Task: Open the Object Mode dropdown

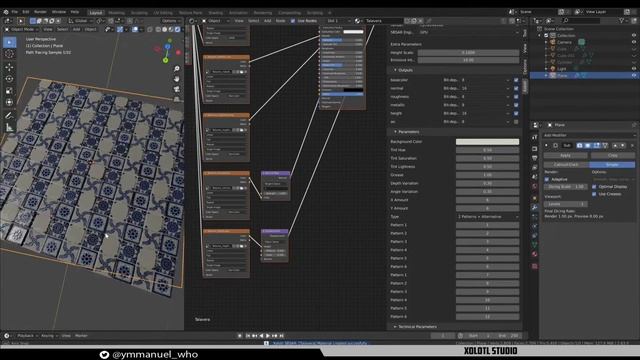Action: 21,29
